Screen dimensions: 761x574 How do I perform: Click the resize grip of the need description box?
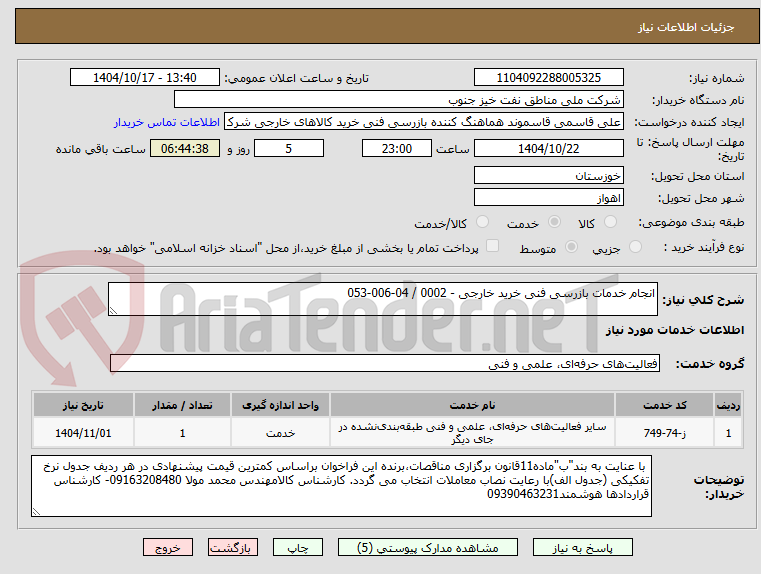tap(113, 311)
